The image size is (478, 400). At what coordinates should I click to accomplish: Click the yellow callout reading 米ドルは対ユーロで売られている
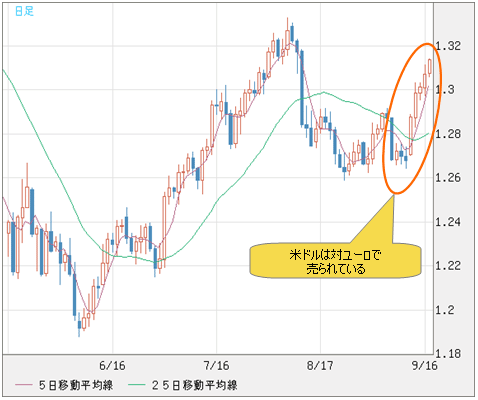click(x=335, y=261)
